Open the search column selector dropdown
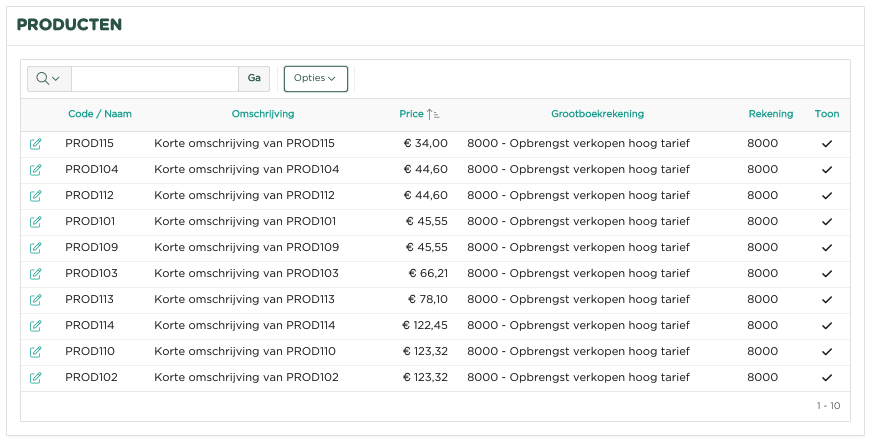The image size is (872, 444). pos(48,79)
